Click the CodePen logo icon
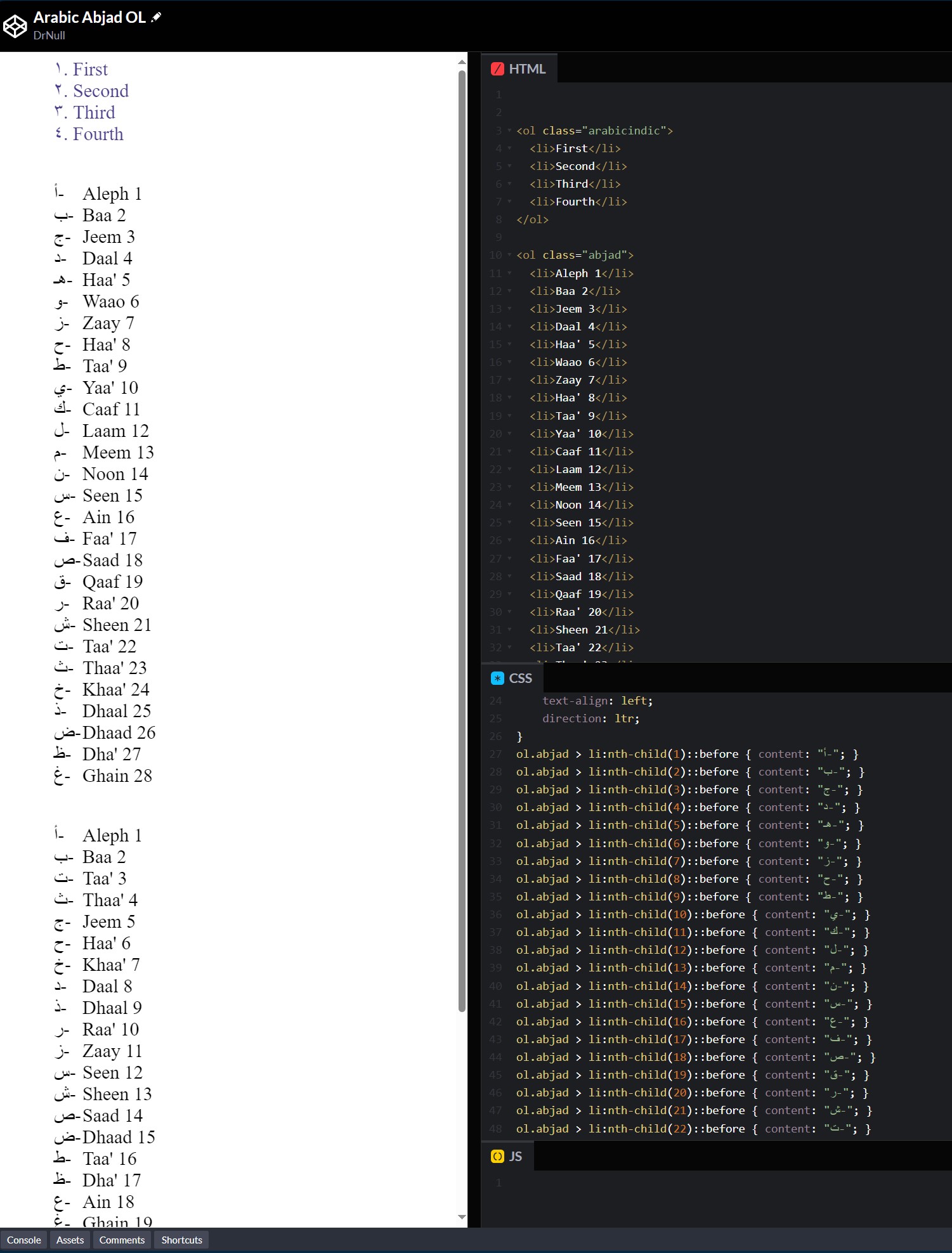This screenshot has width=952, height=1253. click(x=15, y=26)
